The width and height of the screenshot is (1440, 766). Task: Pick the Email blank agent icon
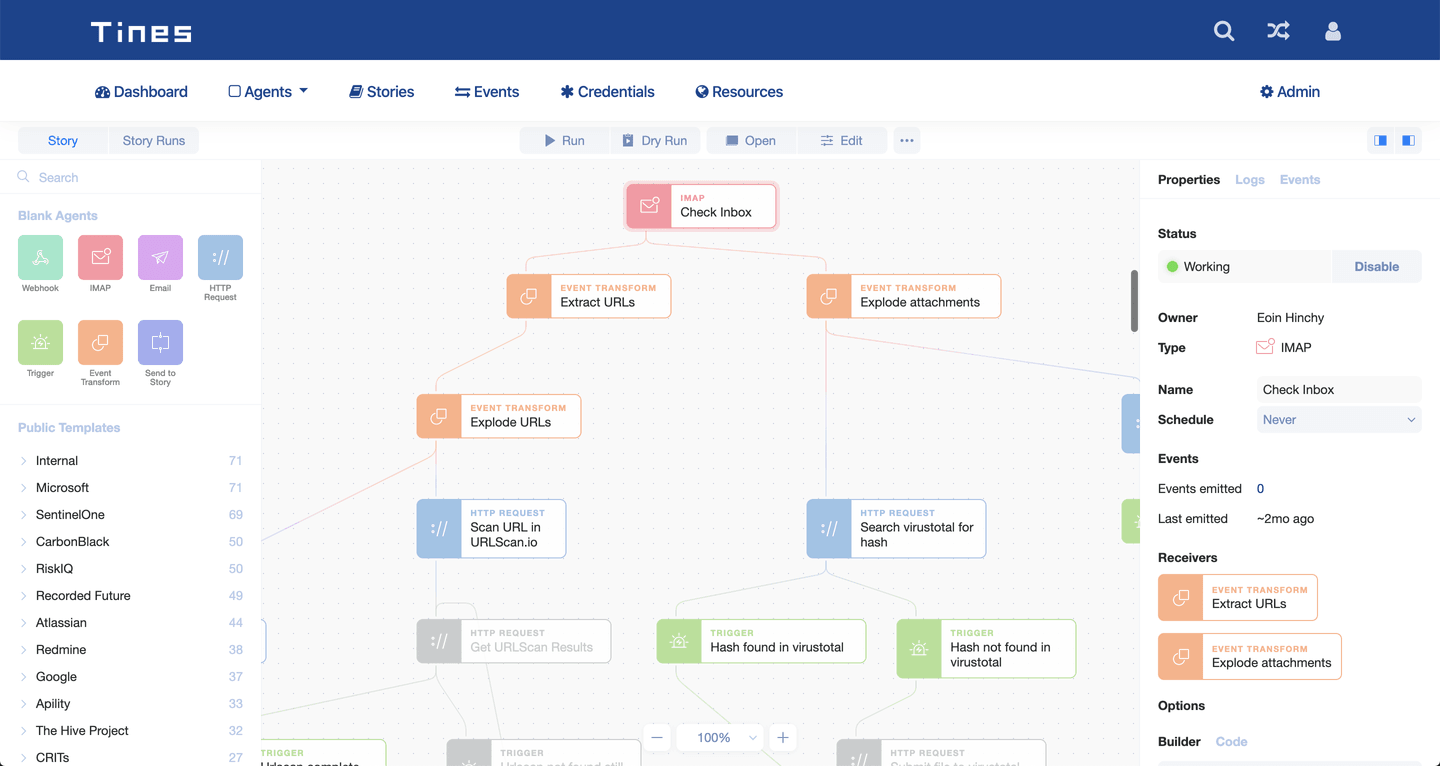click(x=160, y=258)
